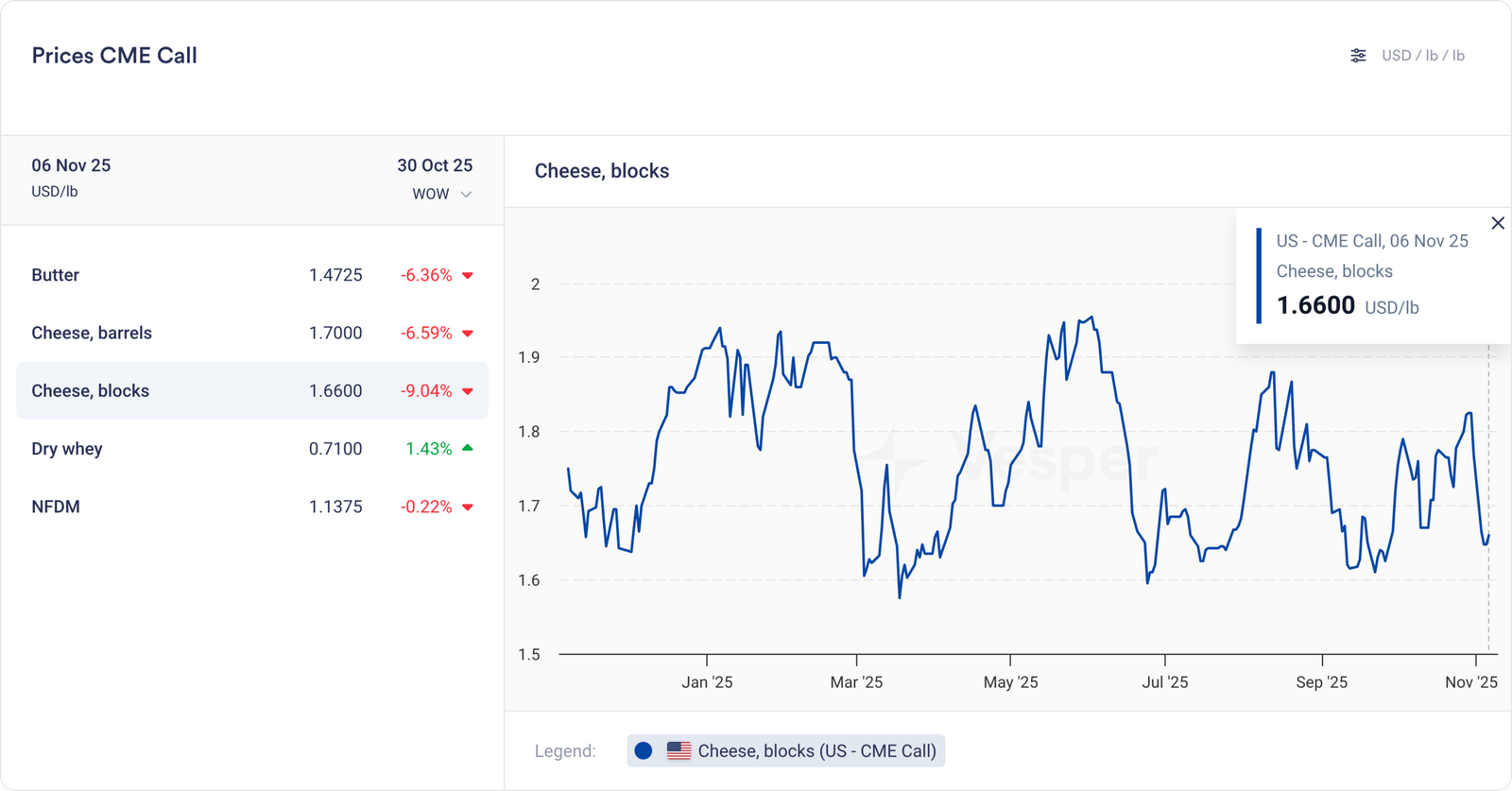Click the blue legend color dot
This screenshot has height=791, width=1512.
(x=644, y=751)
